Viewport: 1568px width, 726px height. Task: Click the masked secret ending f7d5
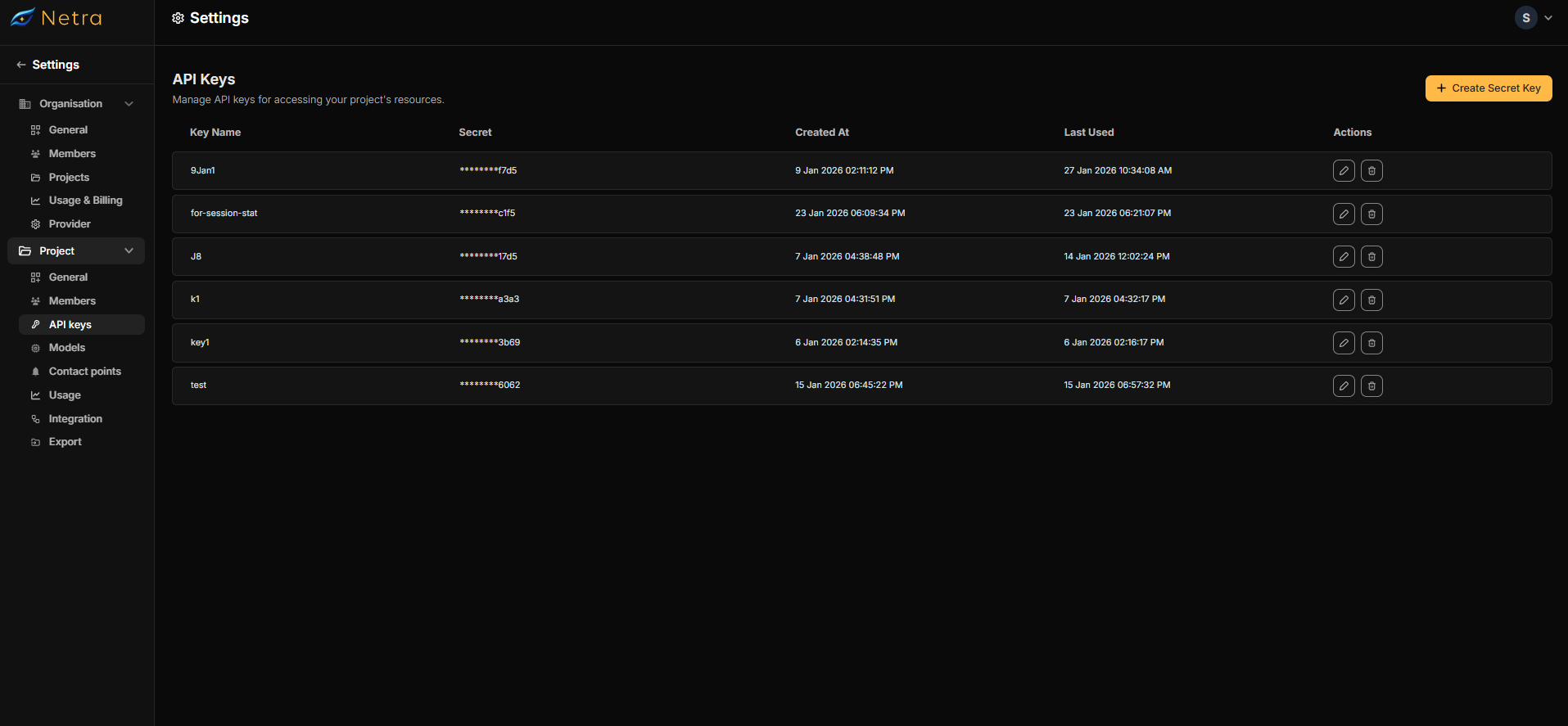click(x=488, y=170)
